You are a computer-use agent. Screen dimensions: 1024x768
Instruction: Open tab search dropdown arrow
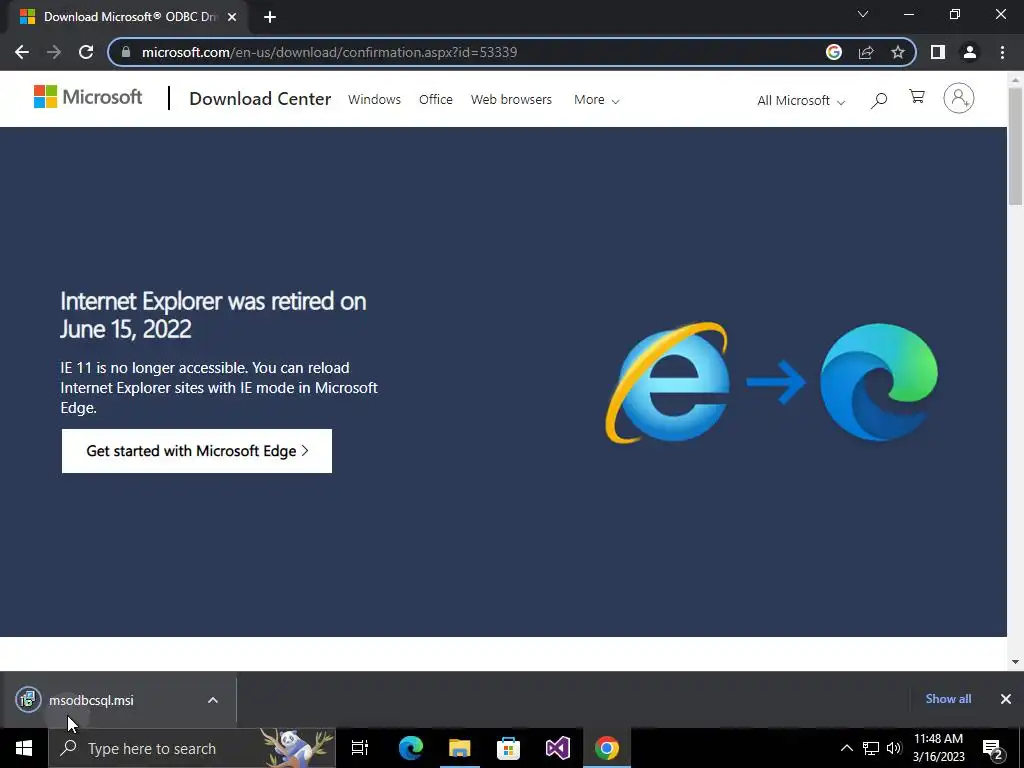click(863, 14)
